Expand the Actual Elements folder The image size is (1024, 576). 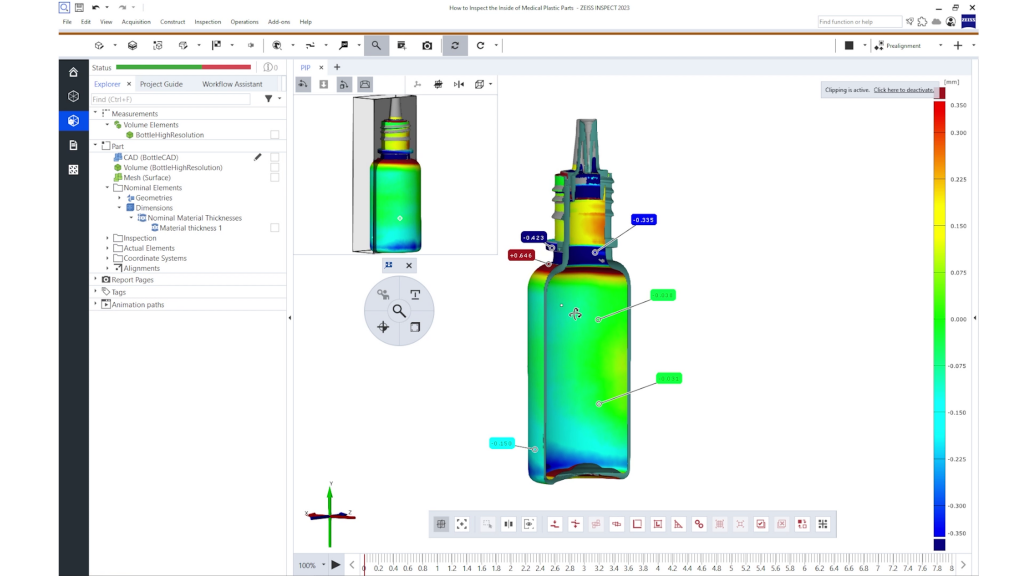108,248
